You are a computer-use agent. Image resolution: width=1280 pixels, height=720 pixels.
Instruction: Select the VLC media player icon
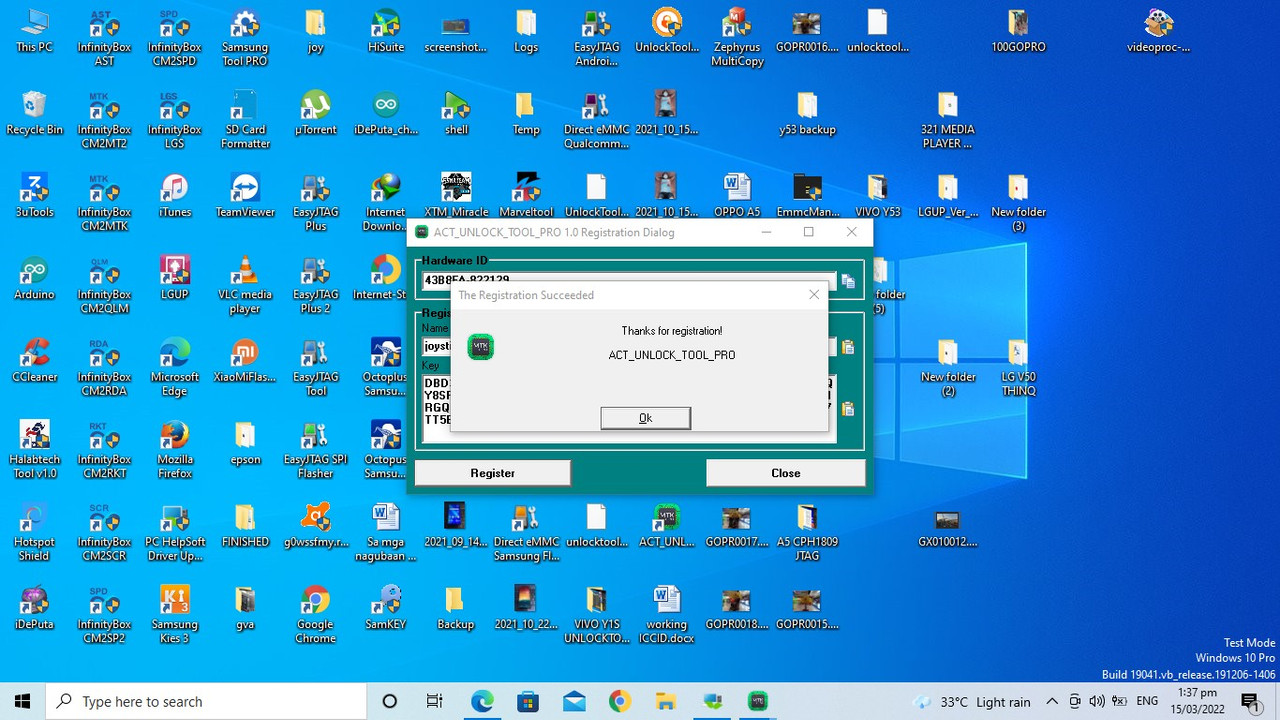(245, 286)
